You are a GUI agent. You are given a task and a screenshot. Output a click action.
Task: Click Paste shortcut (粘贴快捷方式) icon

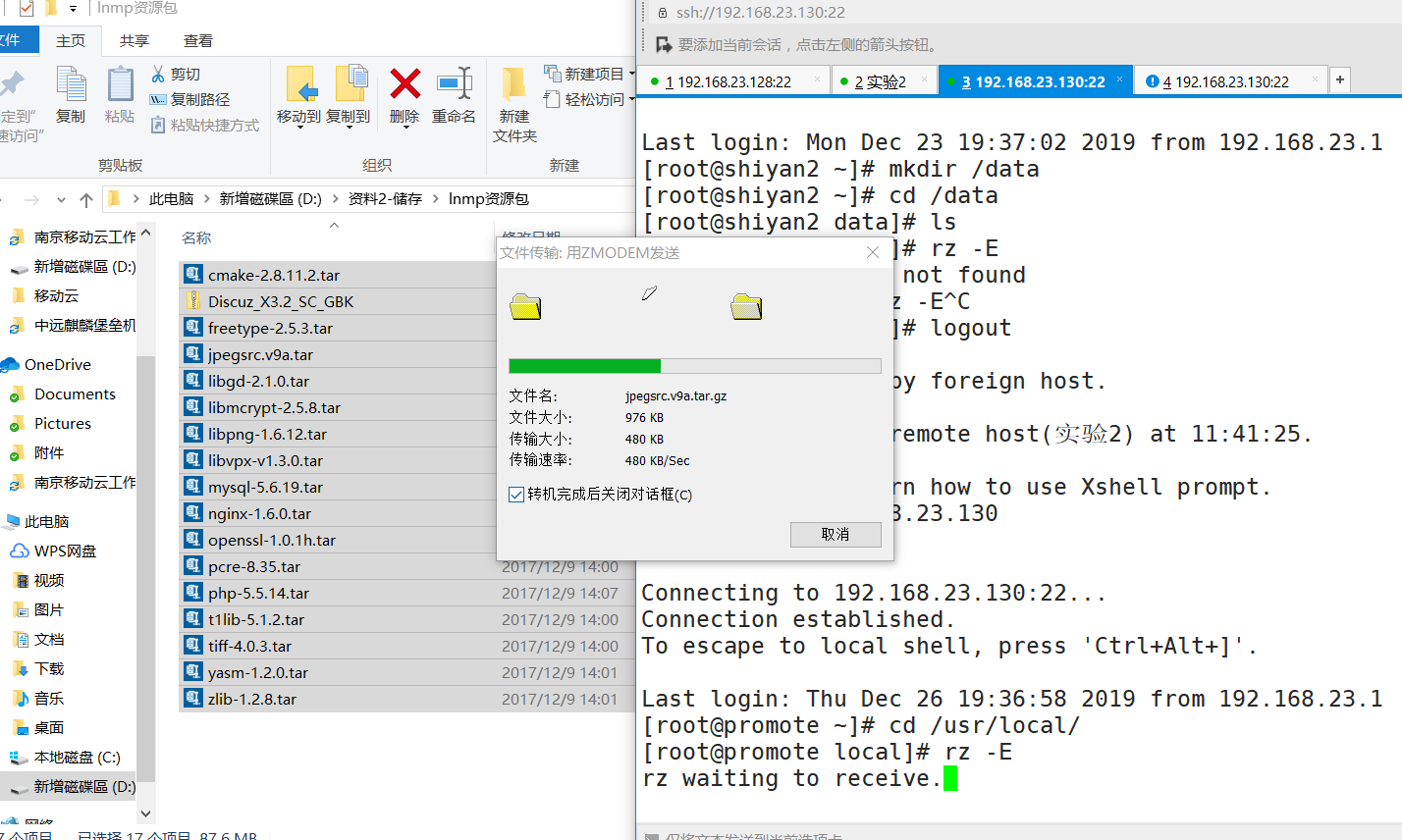(x=158, y=125)
